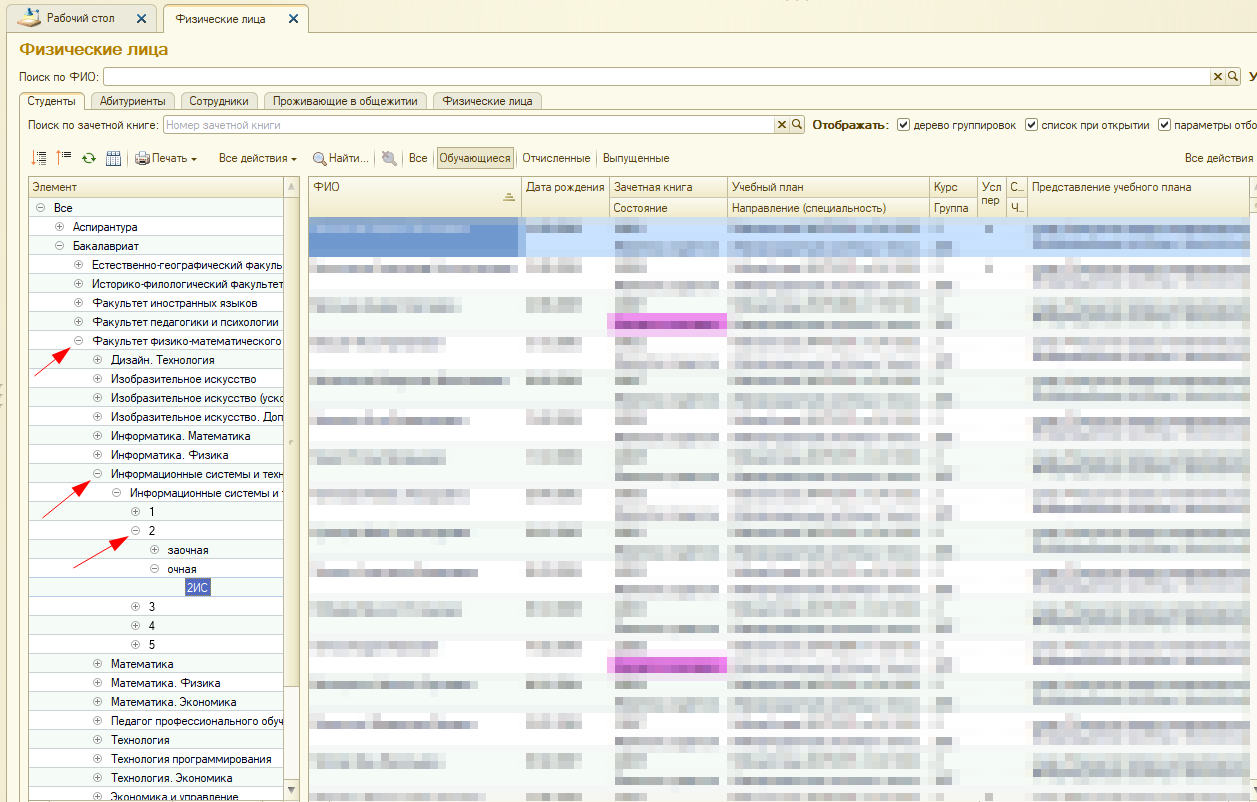Click magnifier icon in ФИО search field
Screen dimensions: 1257x802
(x=1233, y=77)
